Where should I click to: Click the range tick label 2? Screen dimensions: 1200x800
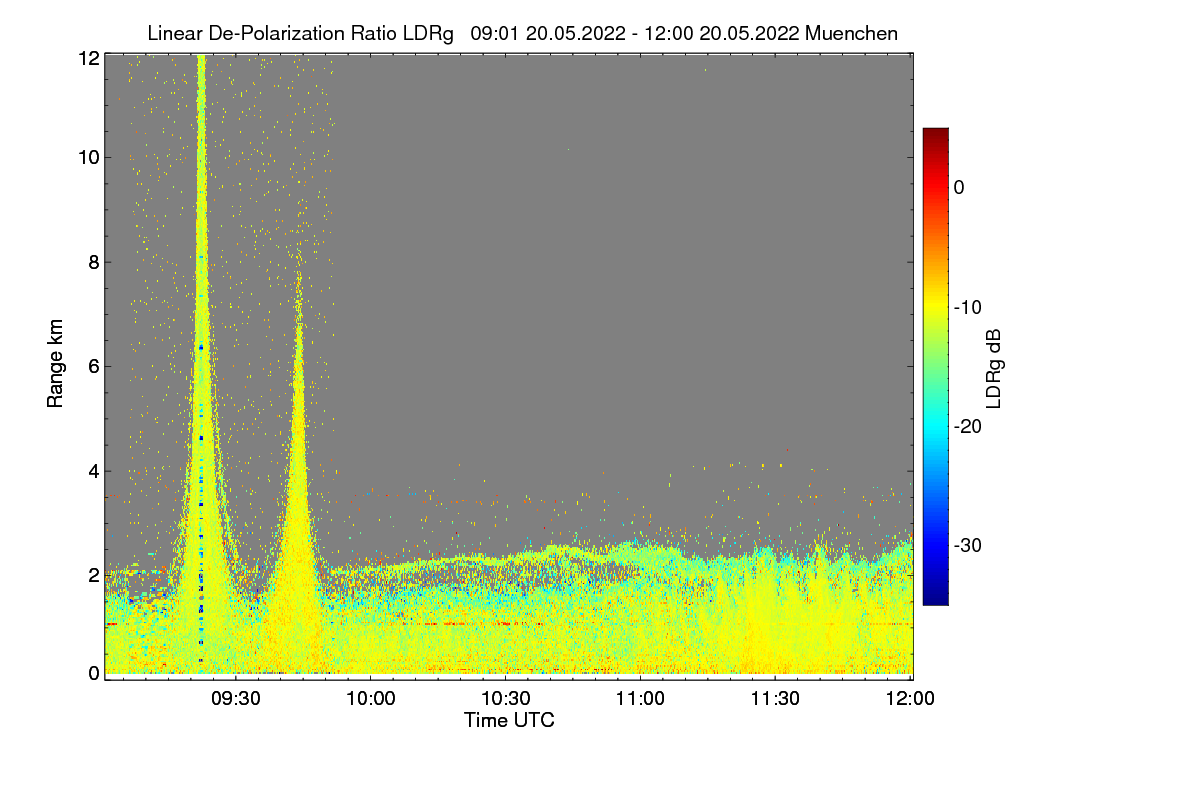point(93,574)
